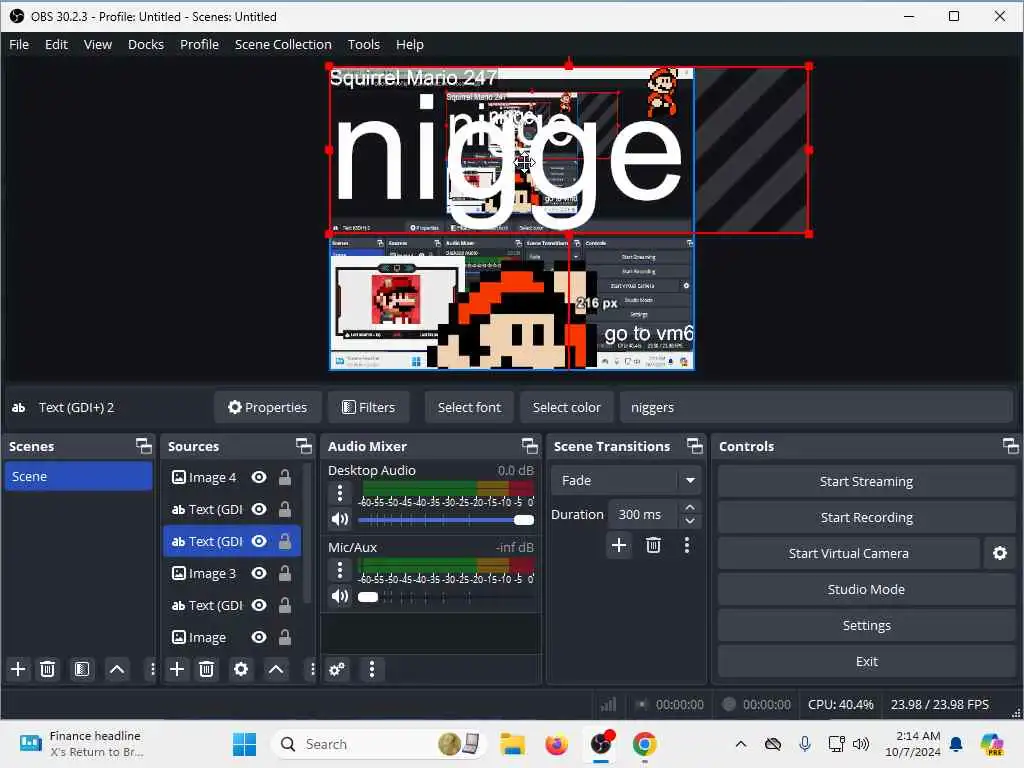The height and width of the screenshot is (768, 1024).
Task: Toggle visibility of the bottom Image source
Action: coord(259,637)
